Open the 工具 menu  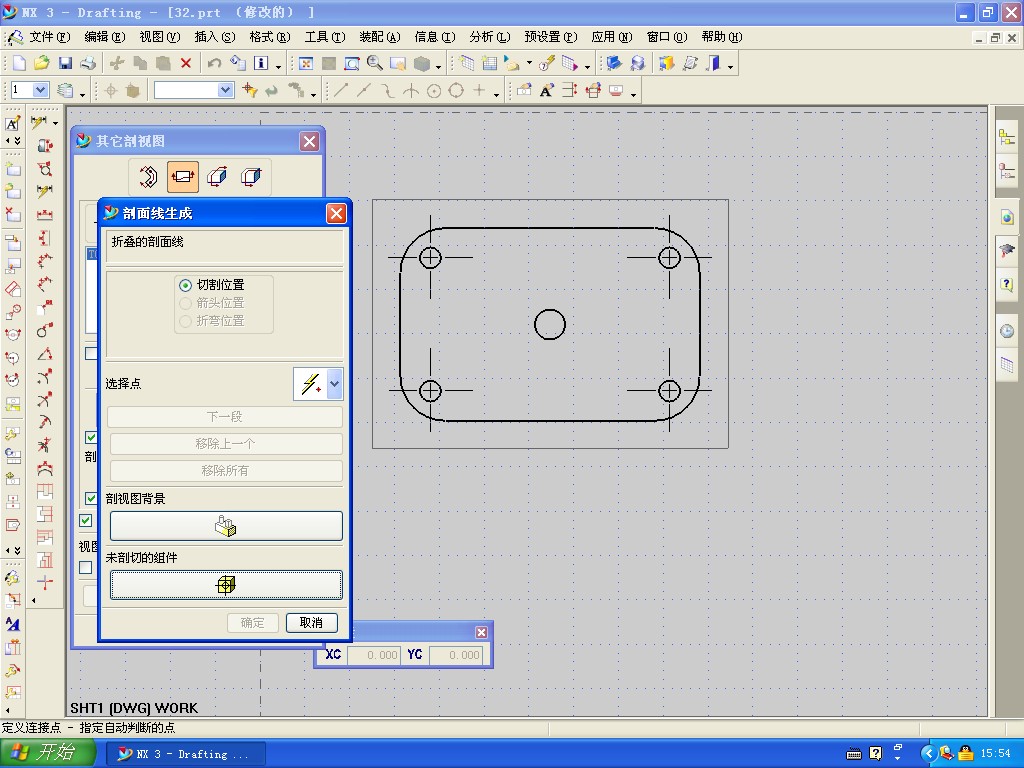coord(324,37)
